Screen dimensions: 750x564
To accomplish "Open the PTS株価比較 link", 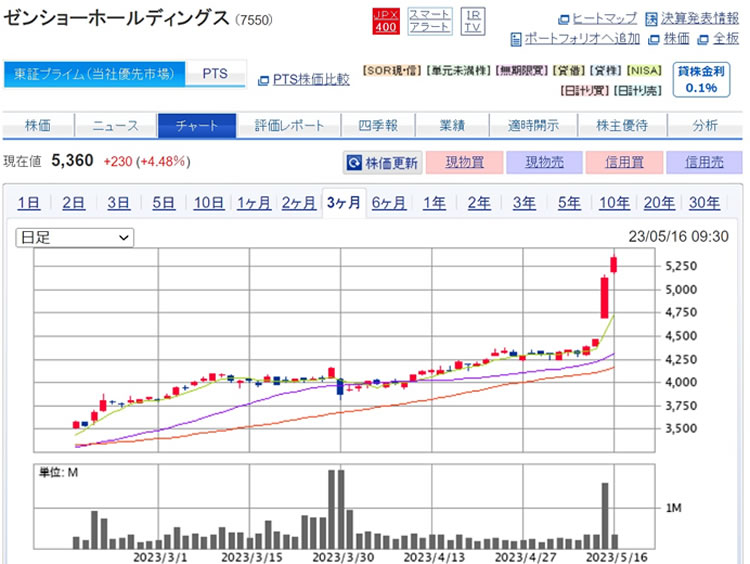I will [304, 80].
